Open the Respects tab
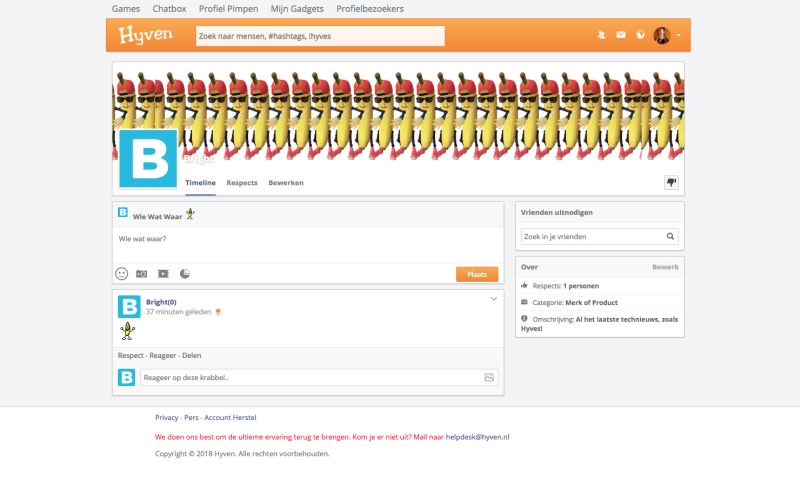 click(242, 183)
